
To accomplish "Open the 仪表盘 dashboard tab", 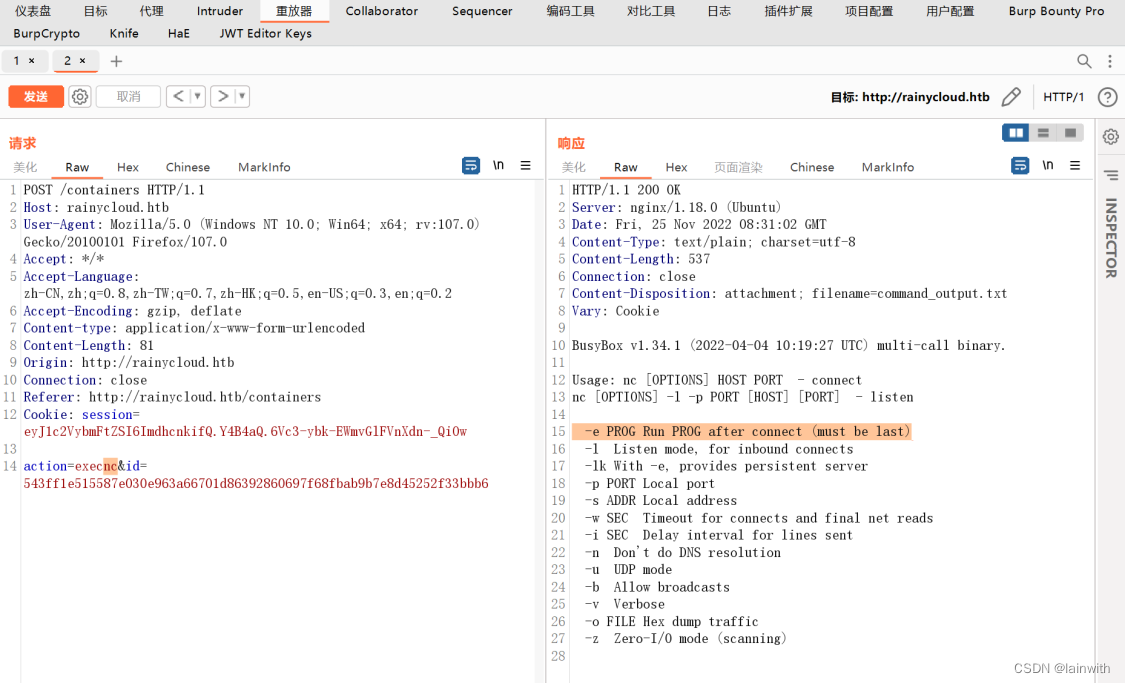I will click(33, 11).
